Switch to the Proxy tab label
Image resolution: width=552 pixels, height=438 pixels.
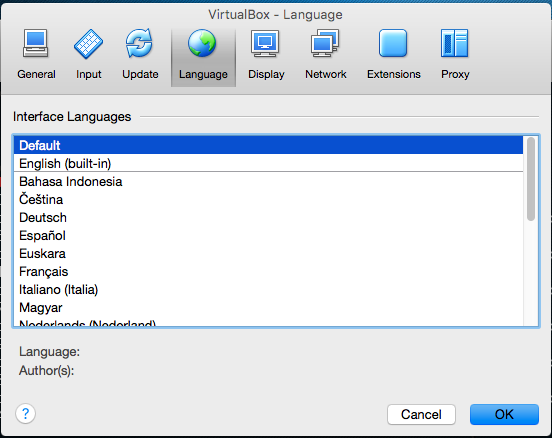click(x=455, y=74)
